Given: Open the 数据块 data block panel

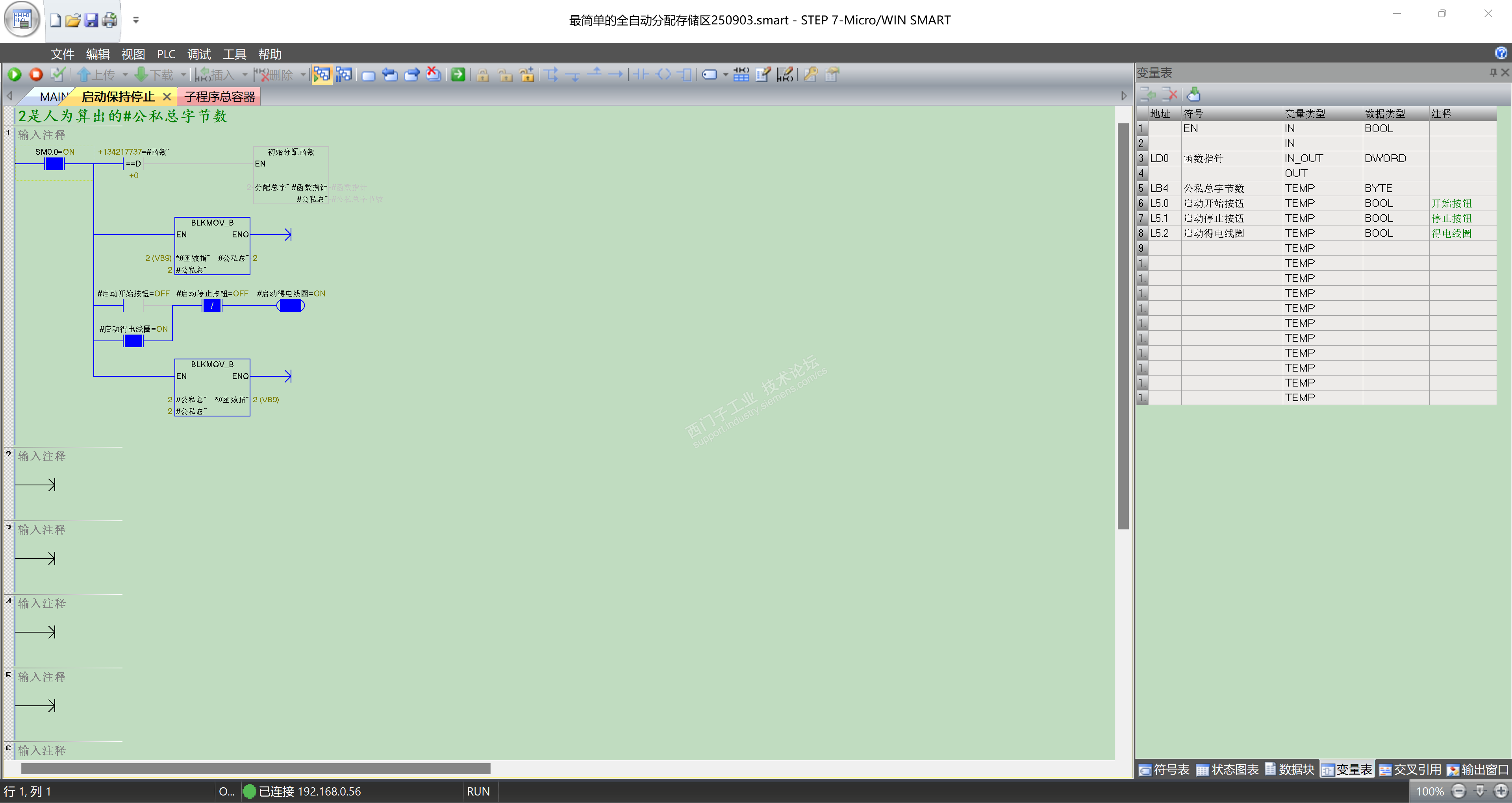Looking at the screenshot, I should click(1290, 770).
